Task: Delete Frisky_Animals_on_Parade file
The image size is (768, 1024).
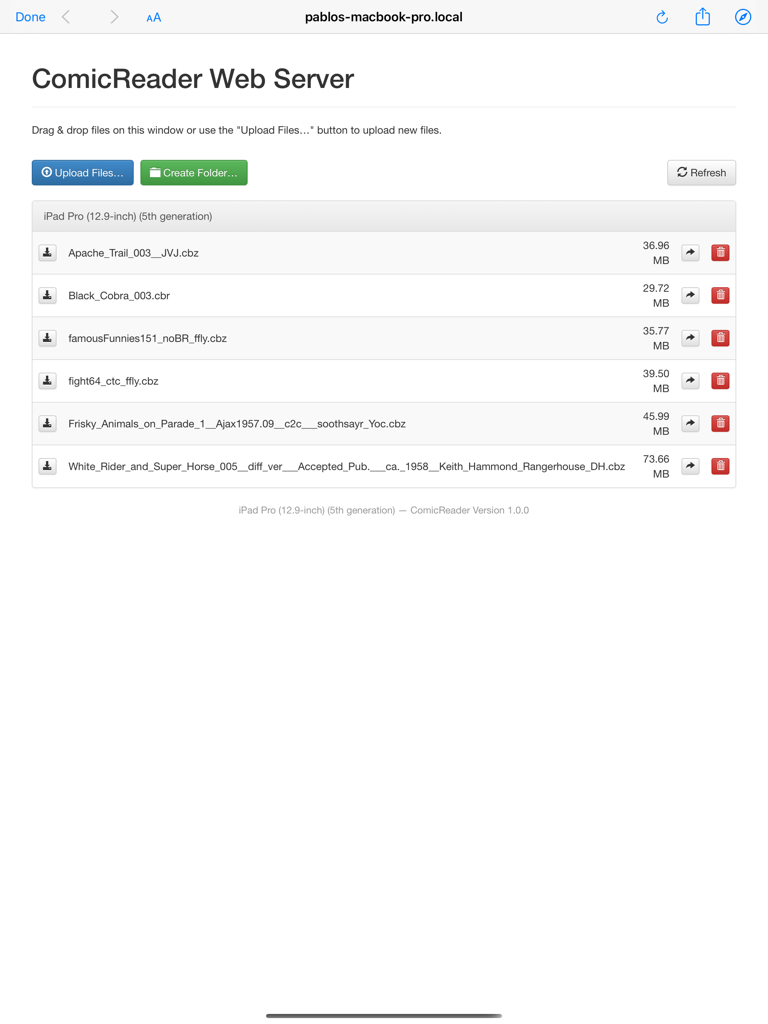Action: click(720, 423)
